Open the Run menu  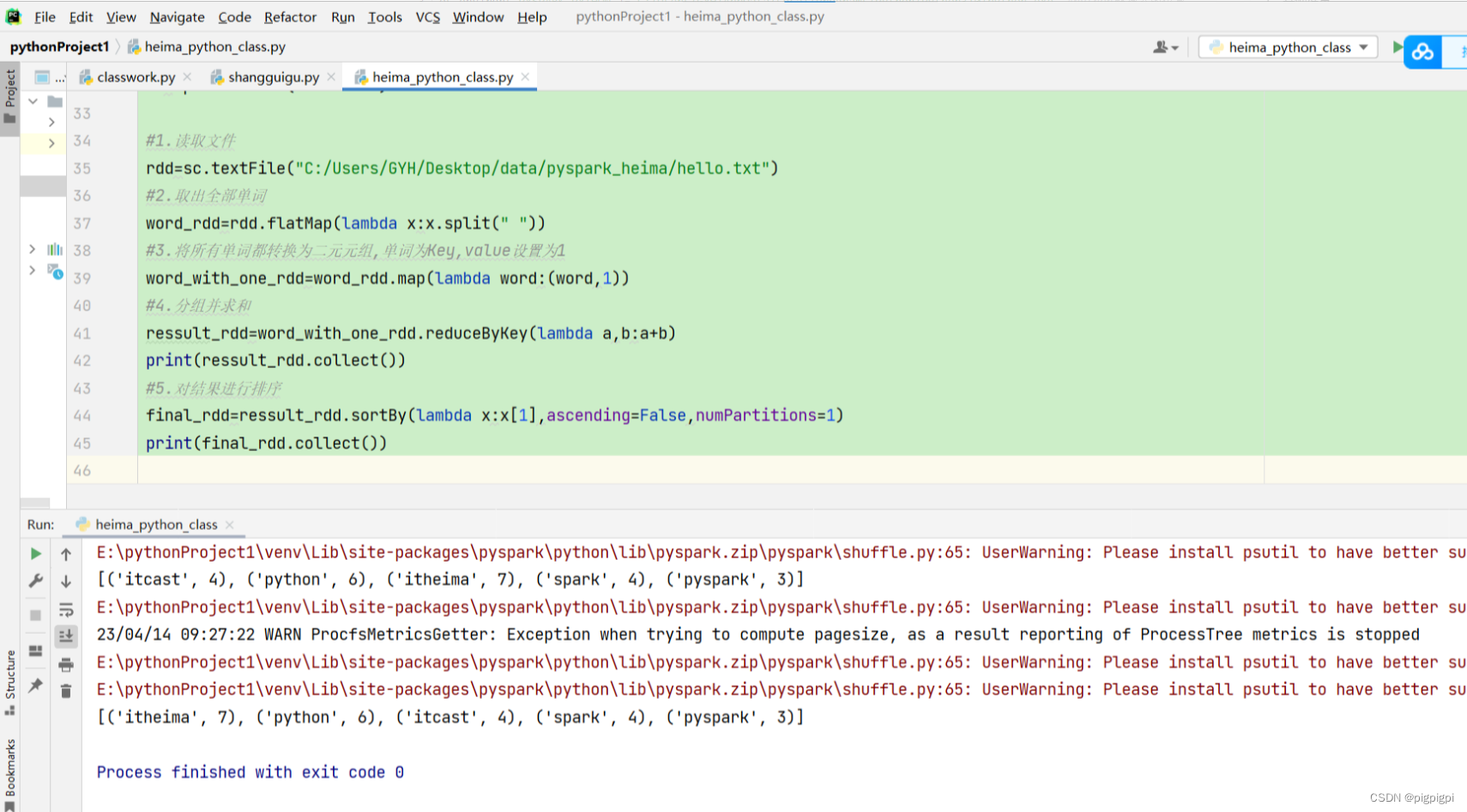click(342, 16)
